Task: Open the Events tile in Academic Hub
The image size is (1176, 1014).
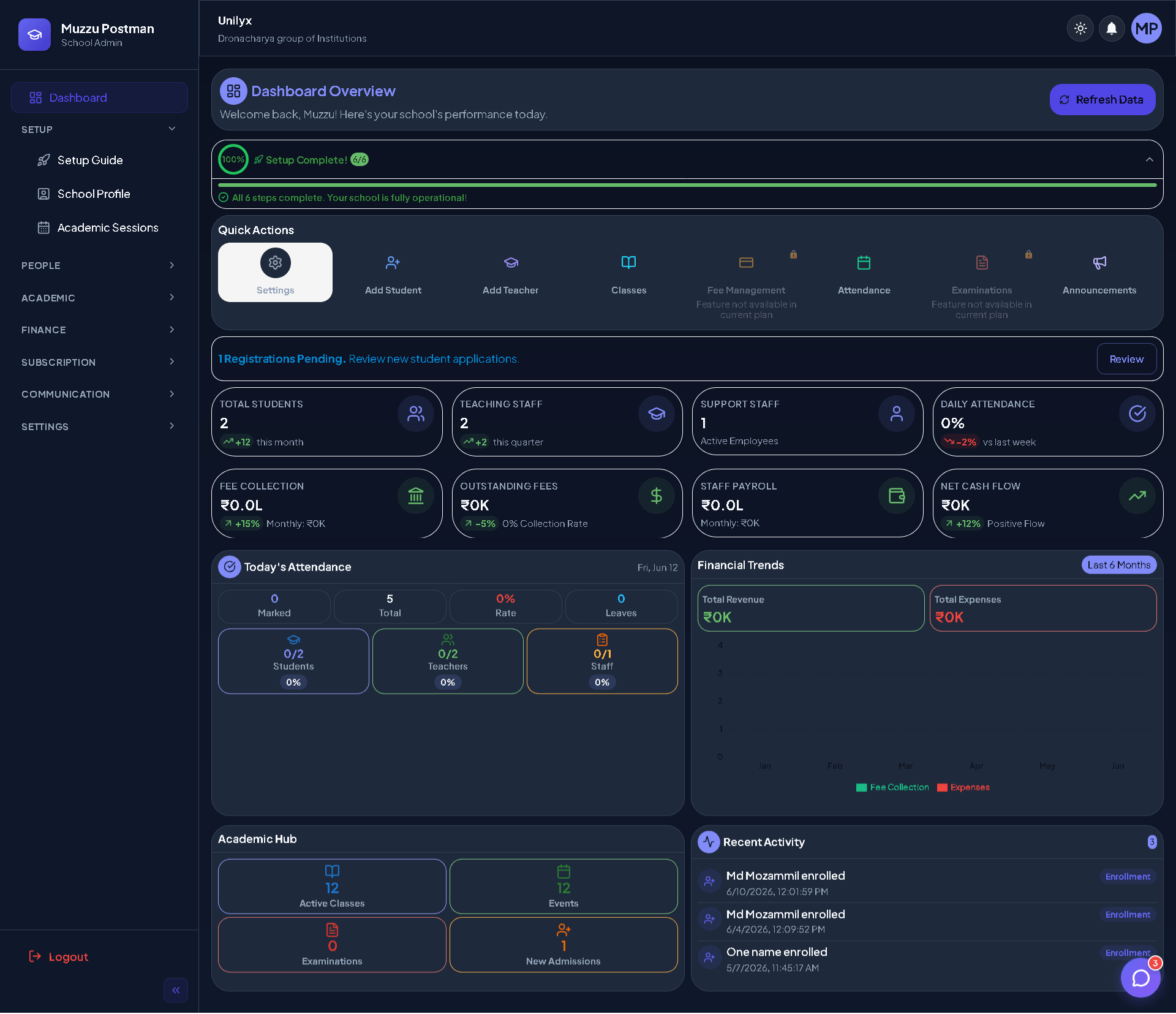Action: tap(563, 886)
